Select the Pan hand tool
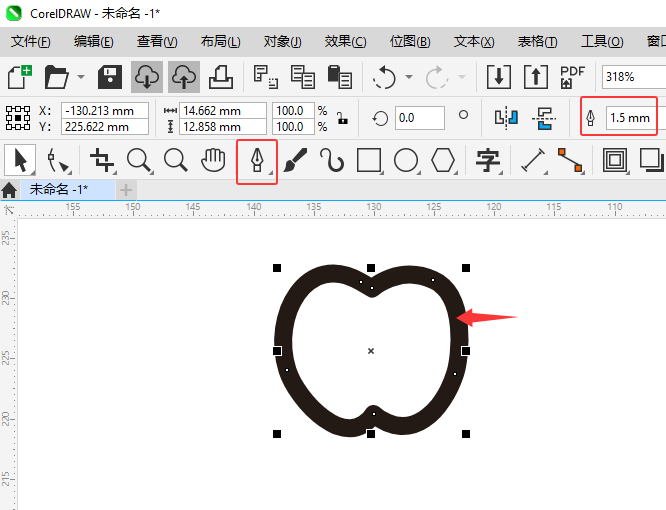 click(213, 160)
